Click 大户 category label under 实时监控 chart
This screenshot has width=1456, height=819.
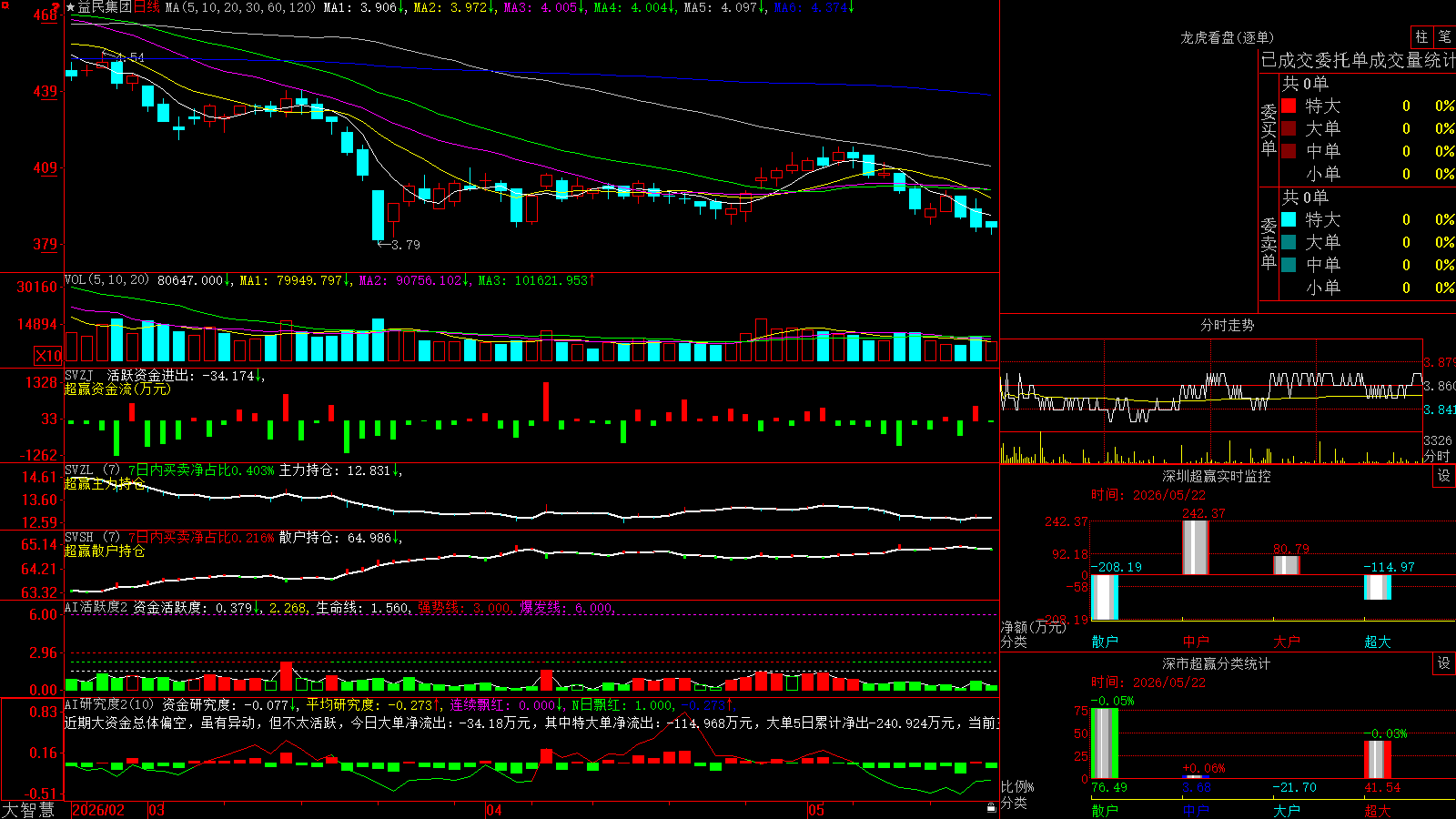click(1287, 642)
